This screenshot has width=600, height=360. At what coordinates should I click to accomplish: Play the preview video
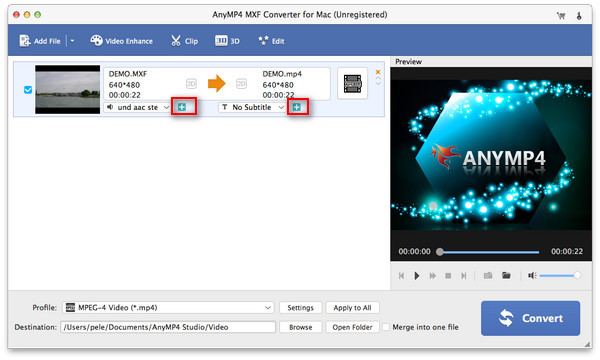[417, 276]
